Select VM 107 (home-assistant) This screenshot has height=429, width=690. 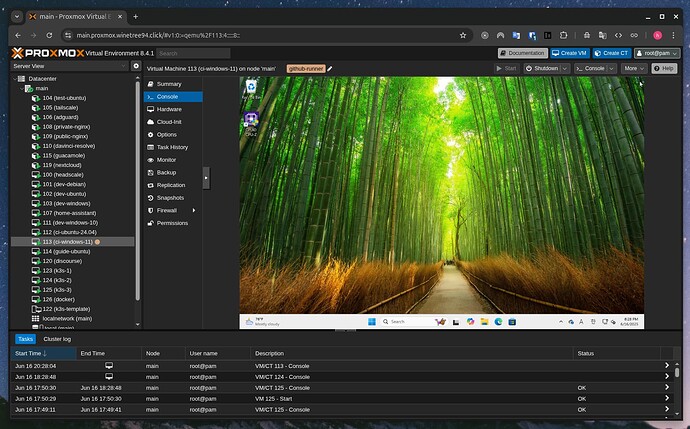(x=69, y=213)
